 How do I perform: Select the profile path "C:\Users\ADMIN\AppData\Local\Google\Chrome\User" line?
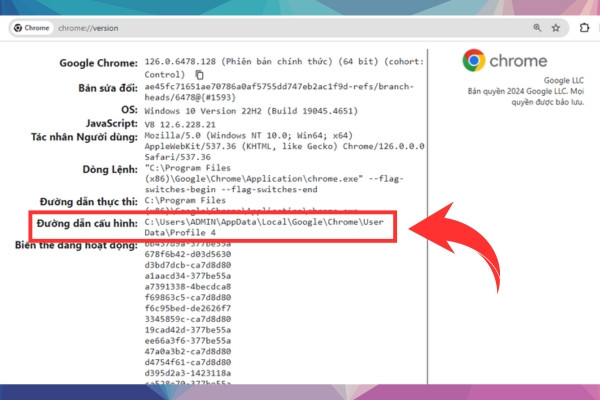(264, 222)
